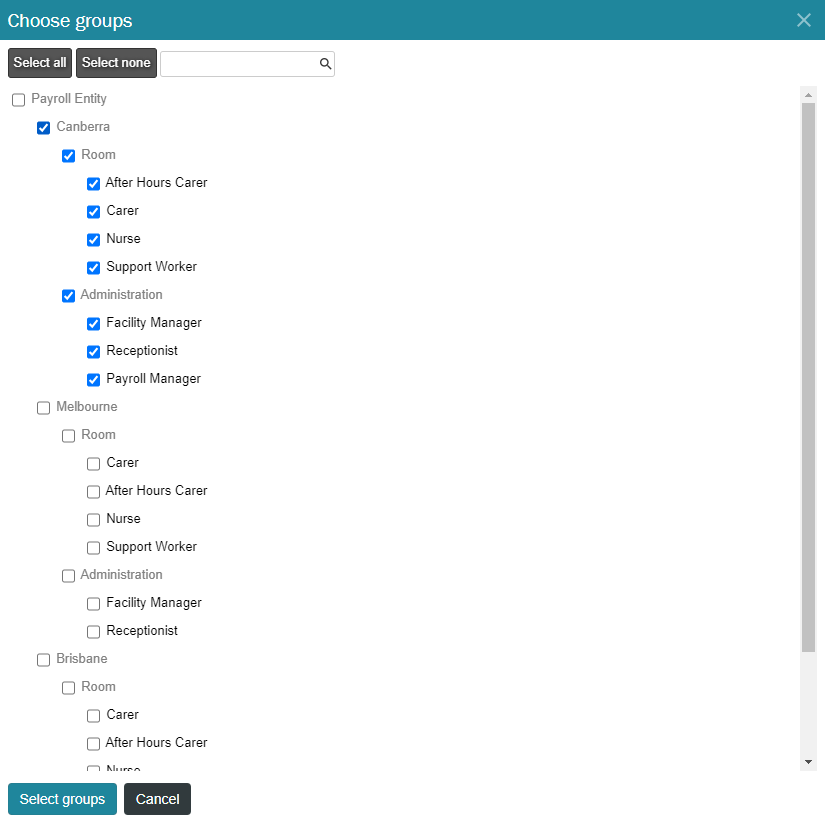
Task: Tick Melbourne's Support Worker checkbox
Action: click(x=93, y=548)
